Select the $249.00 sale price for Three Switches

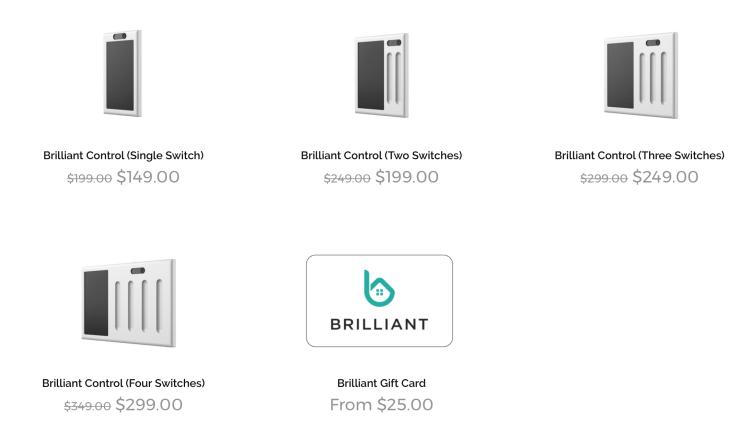pos(665,177)
